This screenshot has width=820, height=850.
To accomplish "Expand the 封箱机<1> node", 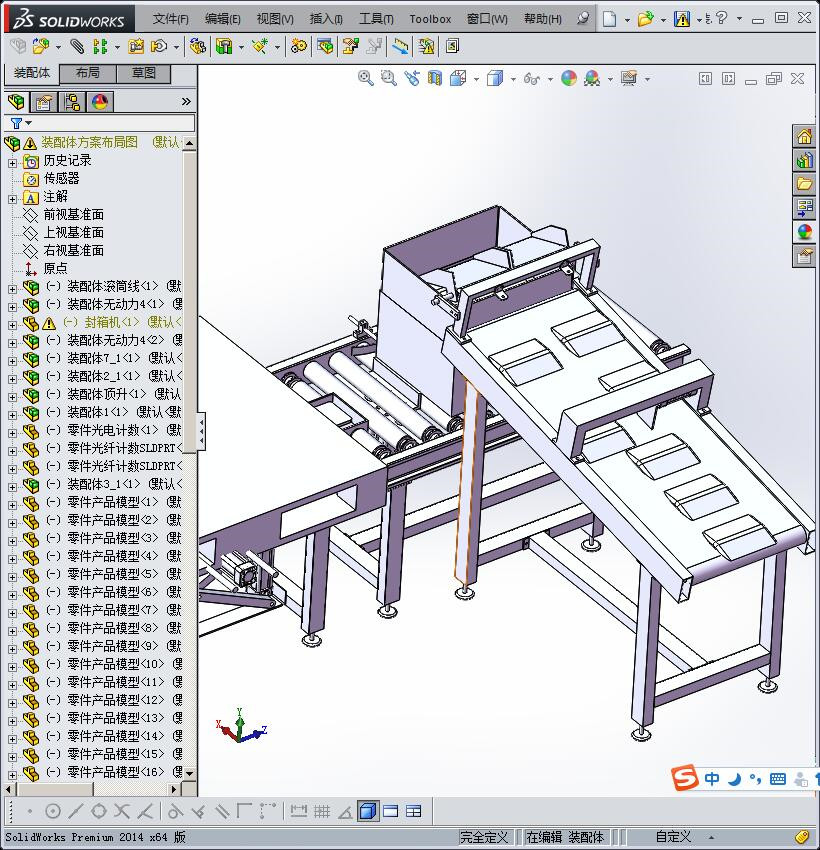I will (12, 325).
